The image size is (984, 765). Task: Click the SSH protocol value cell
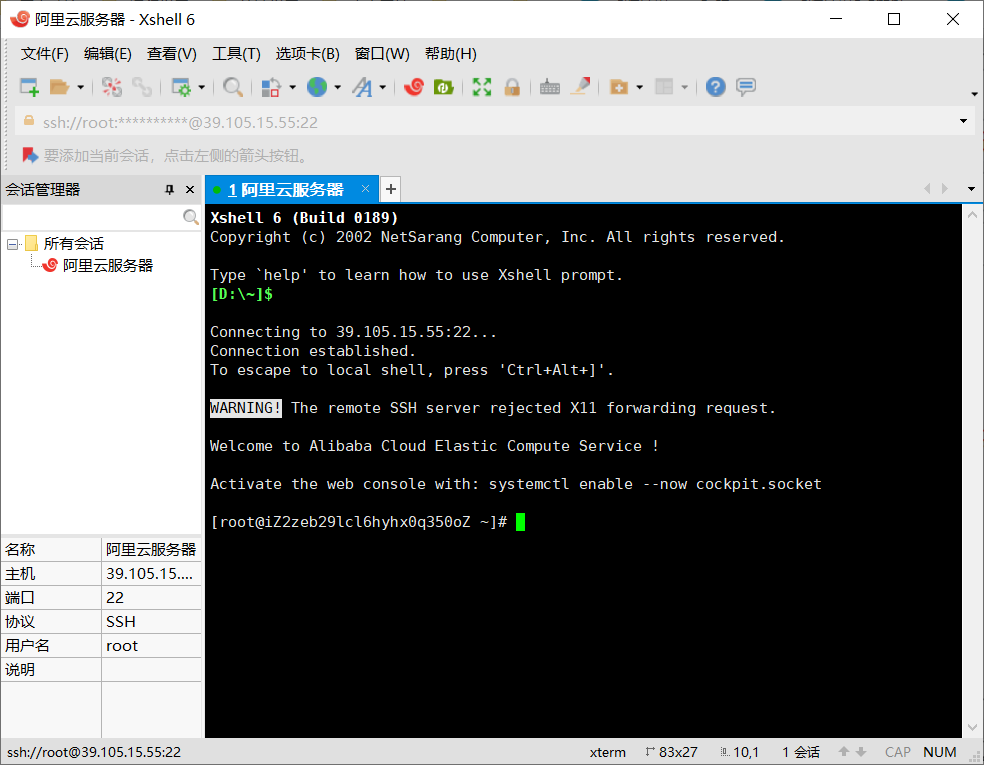point(151,622)
